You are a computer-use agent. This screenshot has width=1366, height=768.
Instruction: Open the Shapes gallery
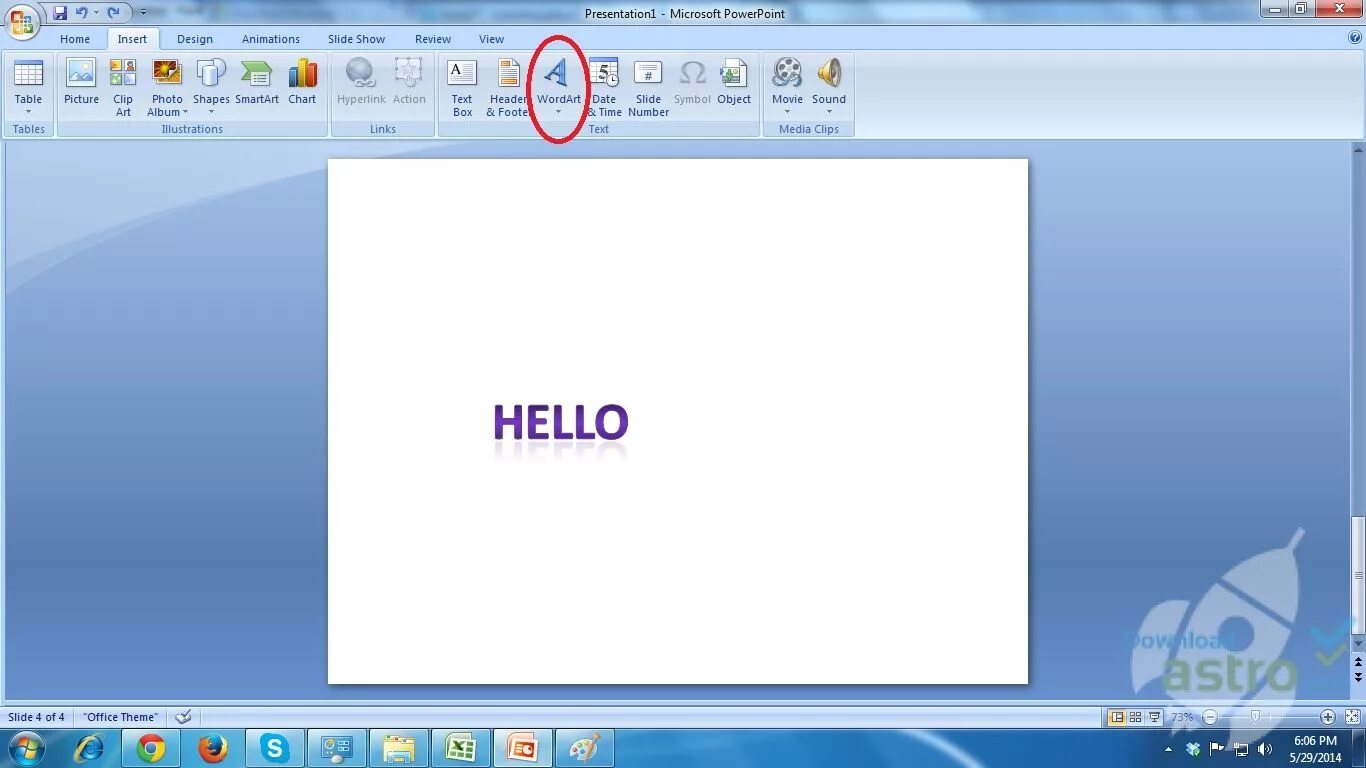coord(211,88)
